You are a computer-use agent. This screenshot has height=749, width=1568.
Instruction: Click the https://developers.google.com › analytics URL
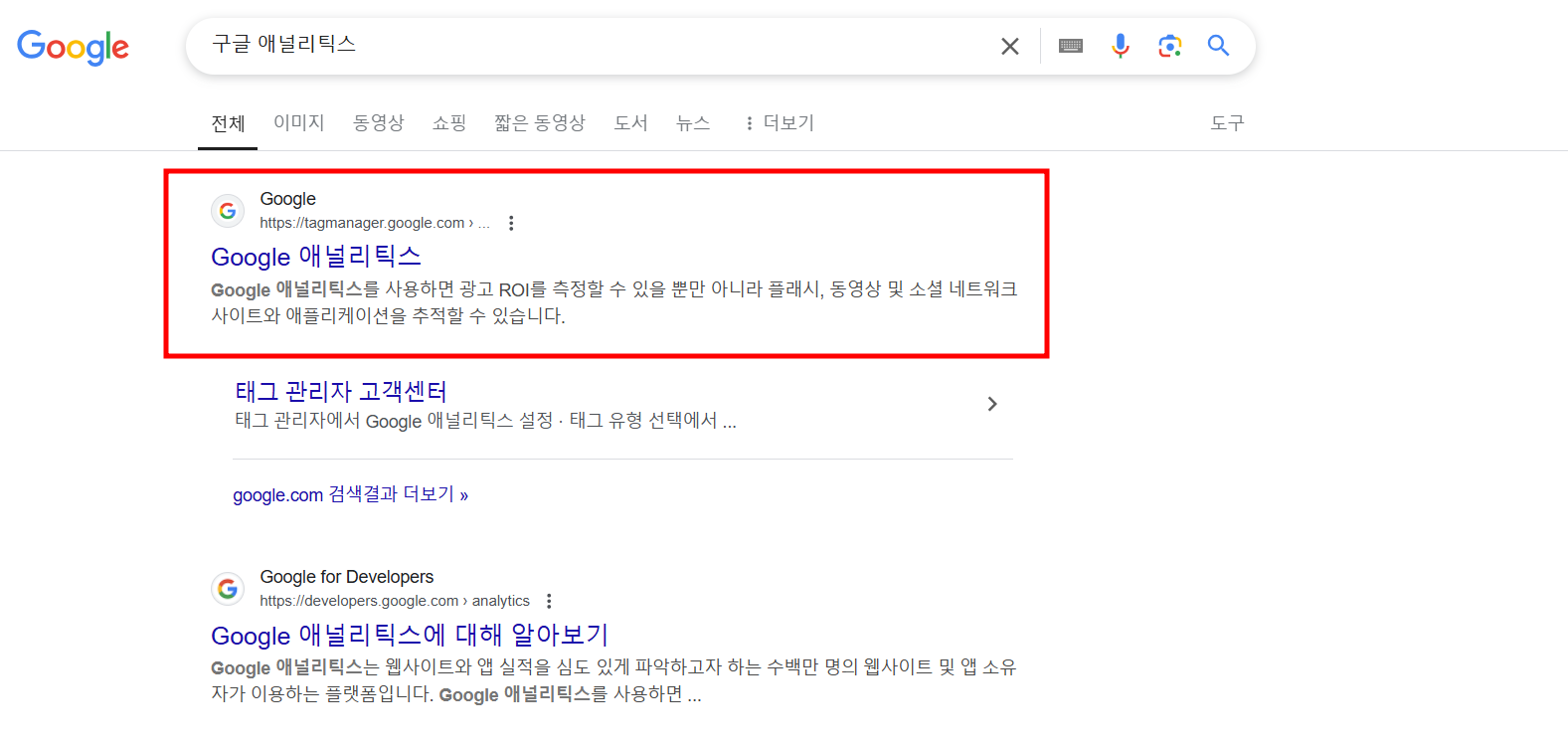pyautogui.click(x=395, y=601)
